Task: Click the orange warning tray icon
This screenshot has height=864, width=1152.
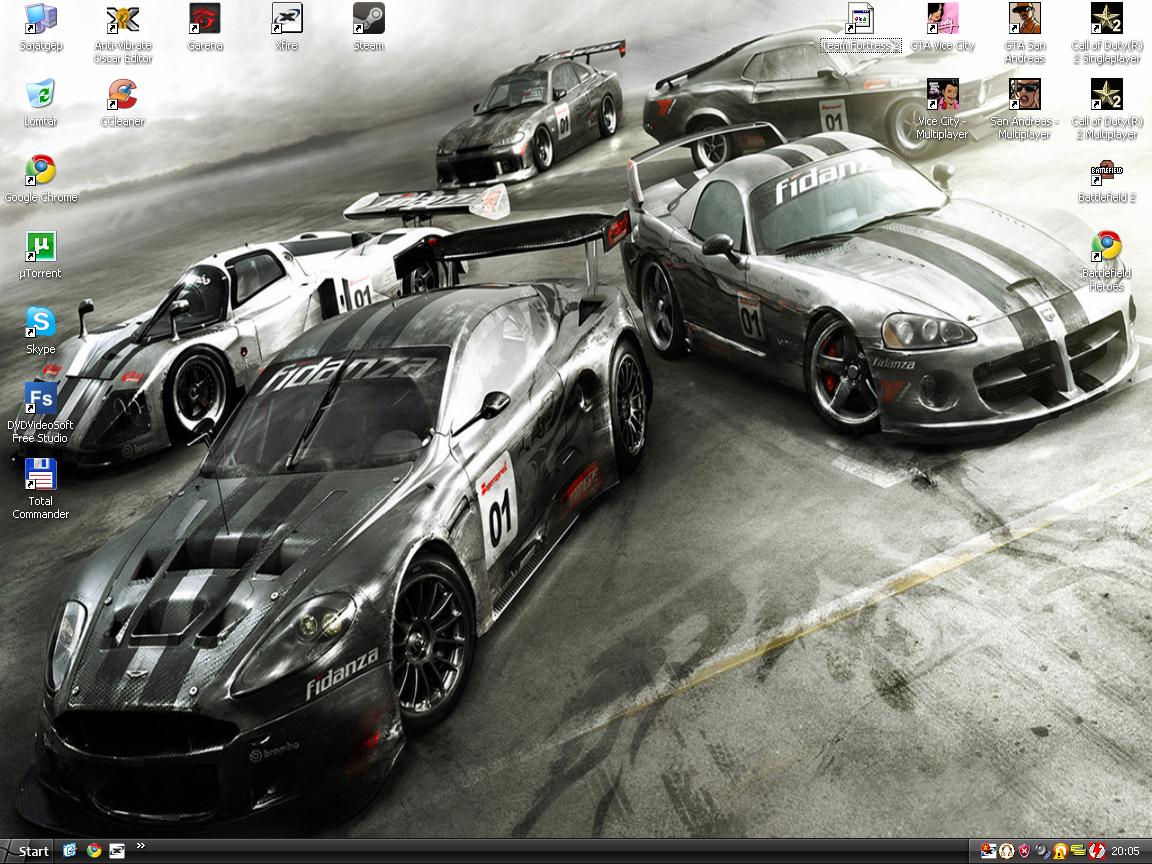Action: pyautogui.click(x=1060, y=851)
